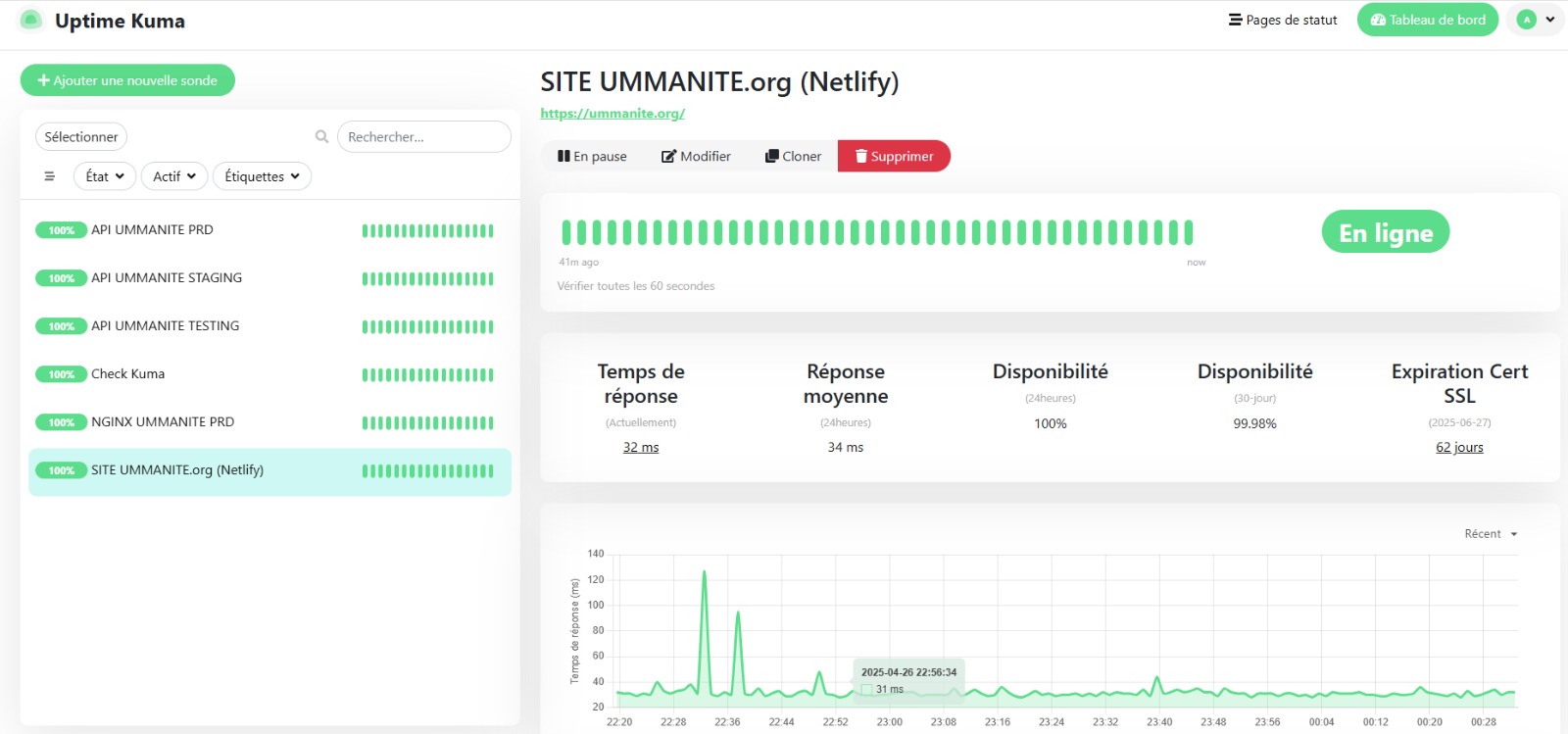The width and height of the screenshot is (1568, 734).
Task: Click 100% badge of API UMMANITE PRD
Action: 61,230
